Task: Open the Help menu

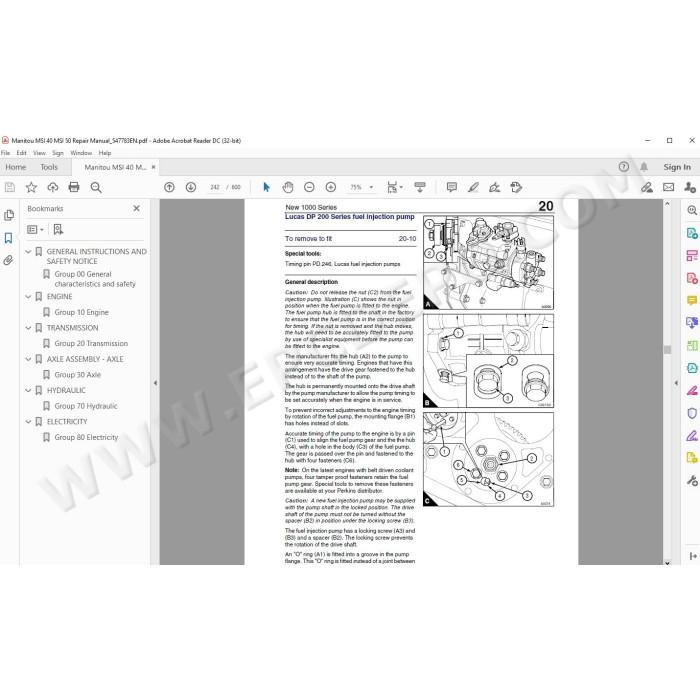Action: click(x=105, y=153)
